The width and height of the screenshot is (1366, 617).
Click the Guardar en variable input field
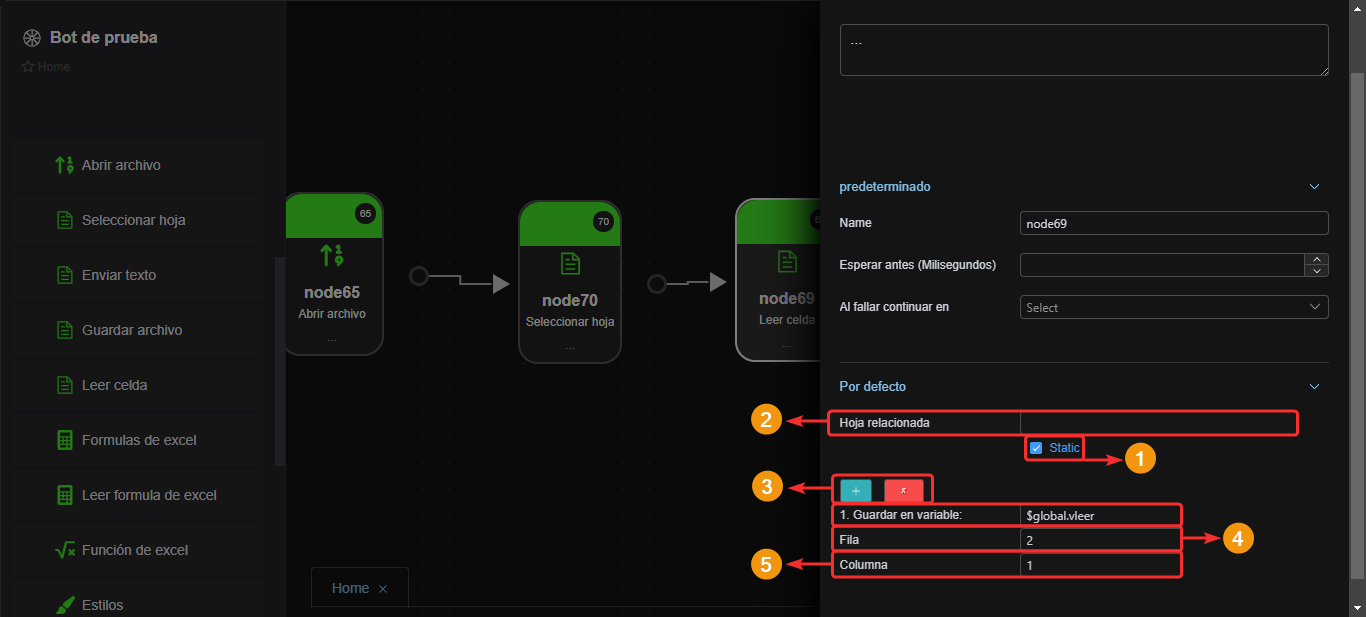(1100, 515)
